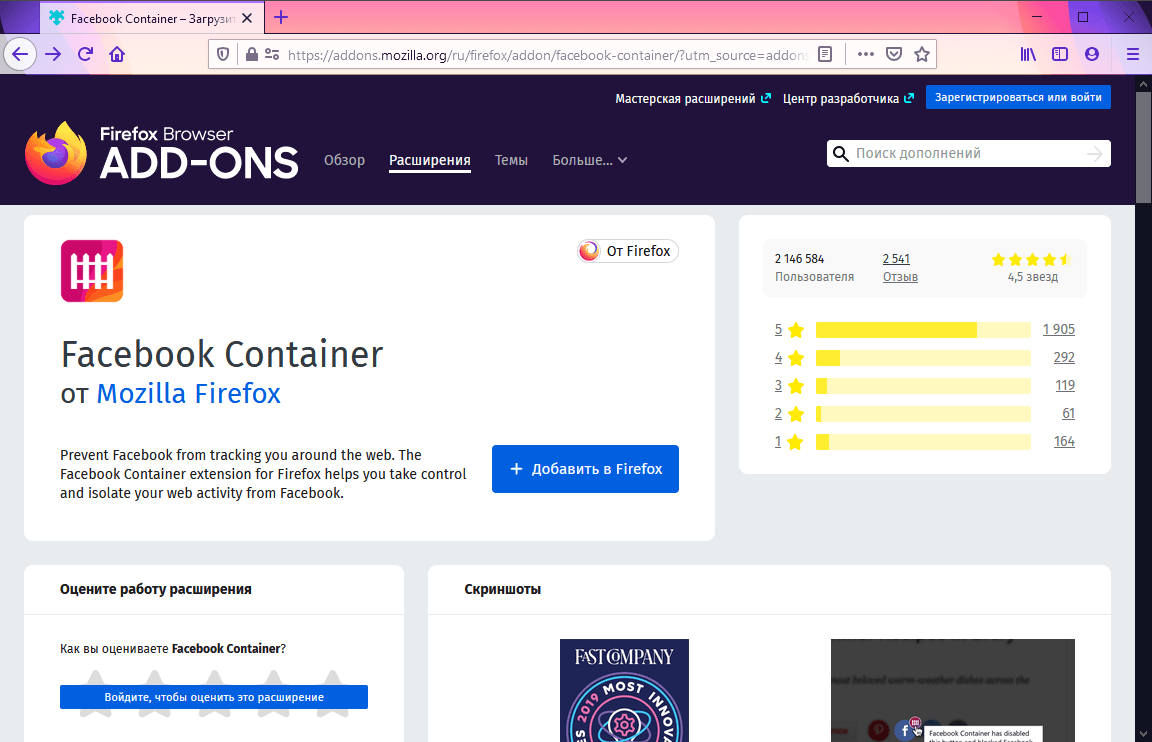The height and width of the screenshot is (742, 1152).
Task: Open page actions three-dot menu
Action: coord(865,54)
